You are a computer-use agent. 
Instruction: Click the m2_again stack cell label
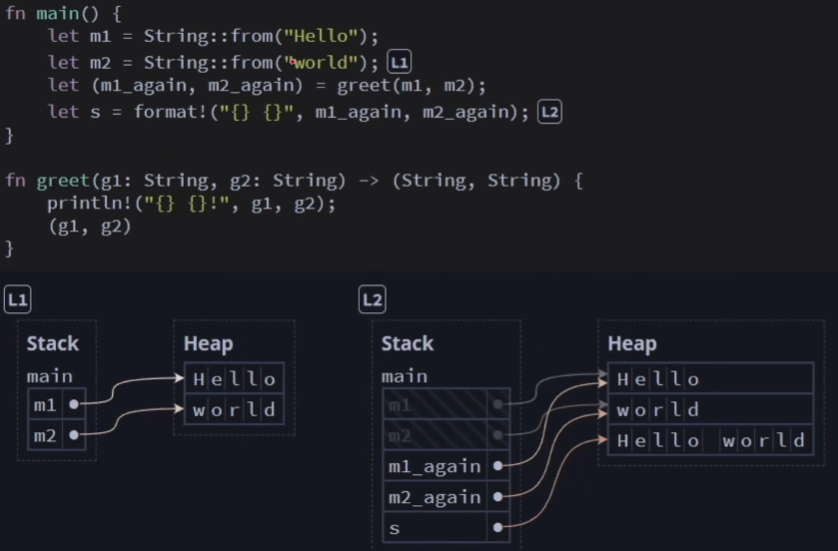(x=434, y=497)
